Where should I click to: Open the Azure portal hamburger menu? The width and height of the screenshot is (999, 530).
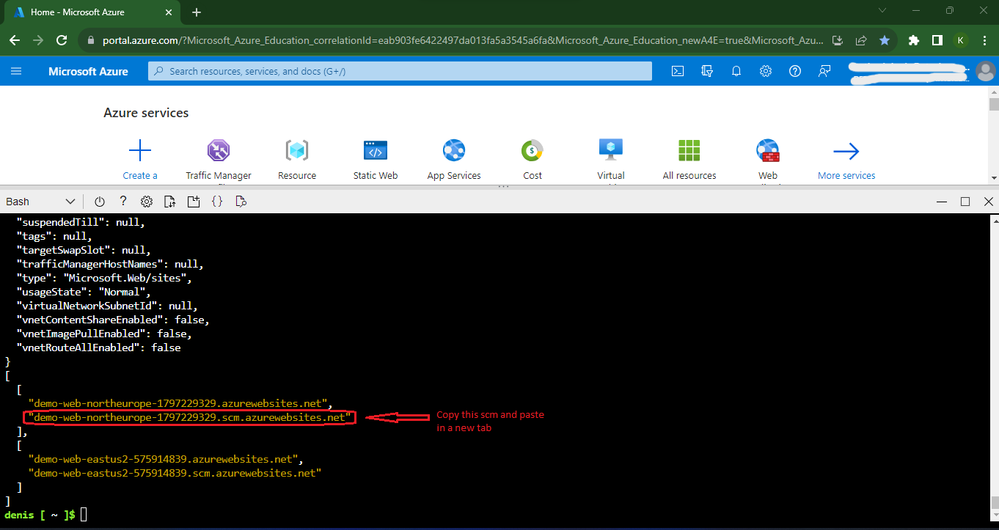pyautogui.click(x=16, y=71)
